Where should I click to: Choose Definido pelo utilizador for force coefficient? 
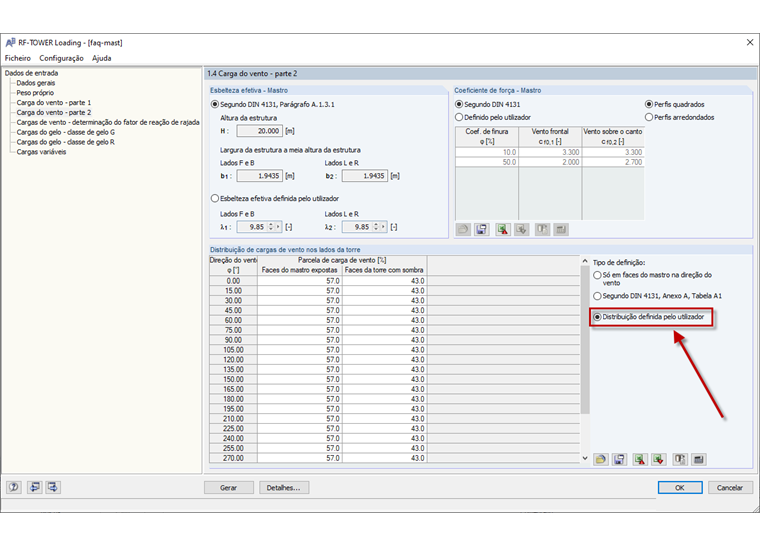tap(459, 117)
